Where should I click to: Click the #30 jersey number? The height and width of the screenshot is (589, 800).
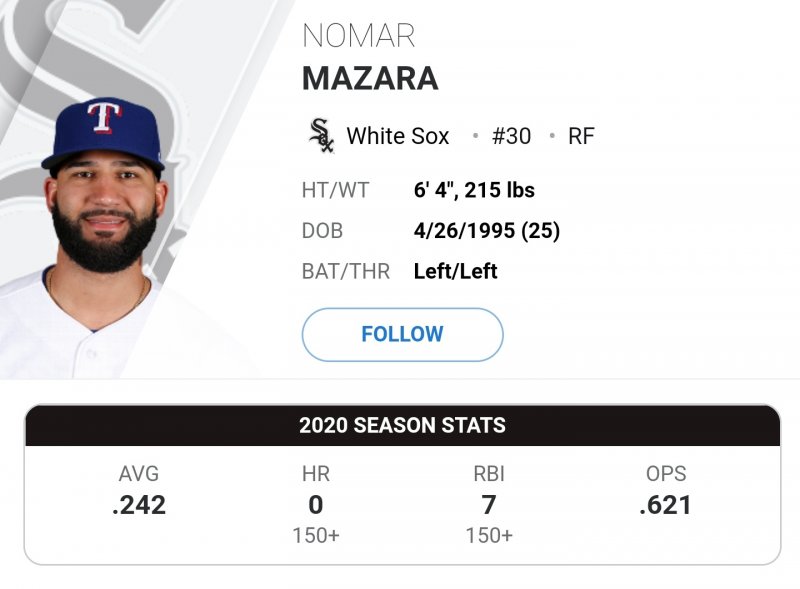[x=511, y=136]
